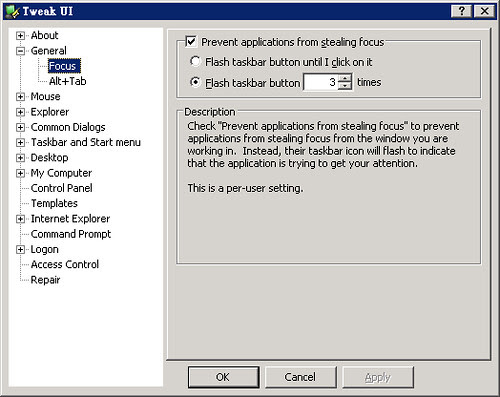Increase flash count with spinner up arrow
This screenshot has width=500, height=397.
tap(345, 78)
